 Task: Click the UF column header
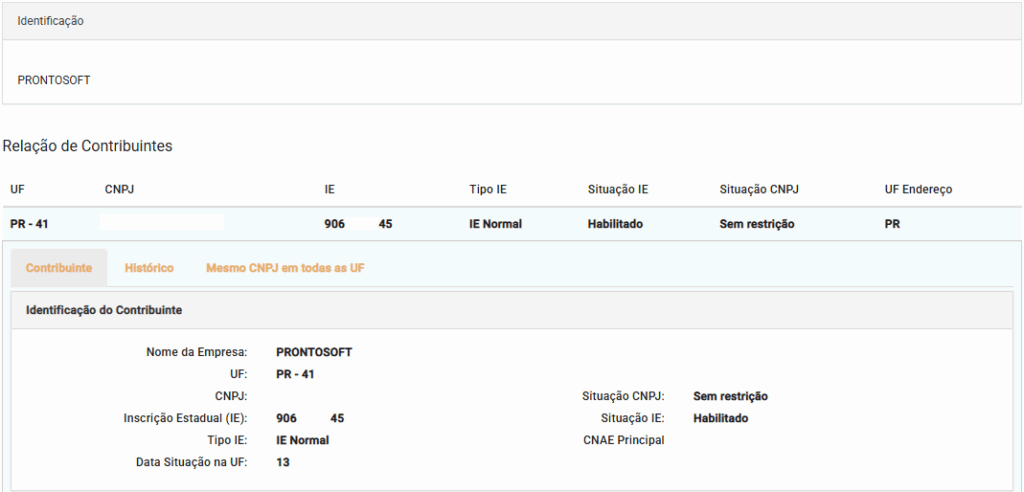click(x=18, y=190)
